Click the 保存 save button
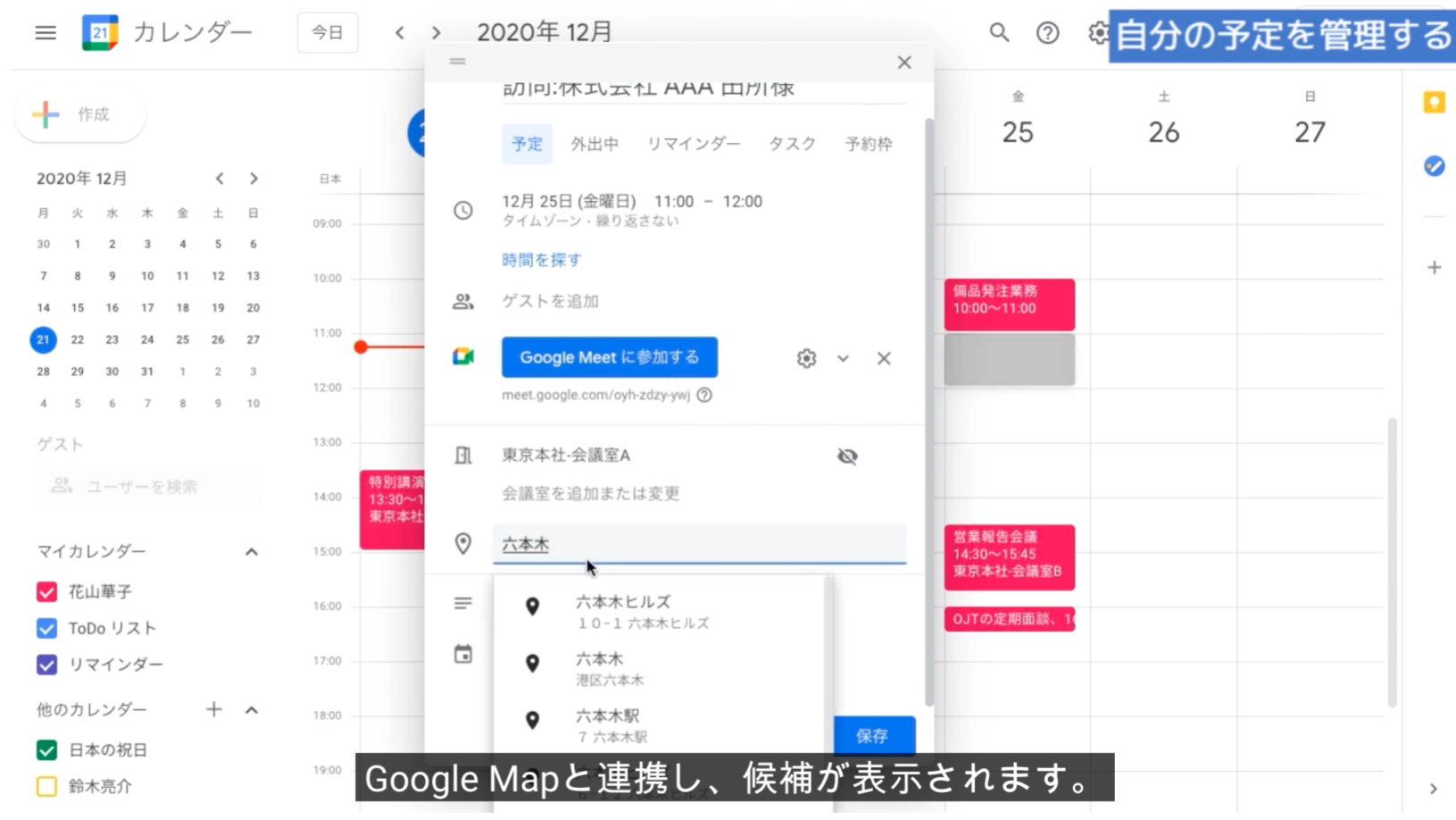Viewport: 1456px width, 820px height. pyautogui.click(x=874, y=736)
